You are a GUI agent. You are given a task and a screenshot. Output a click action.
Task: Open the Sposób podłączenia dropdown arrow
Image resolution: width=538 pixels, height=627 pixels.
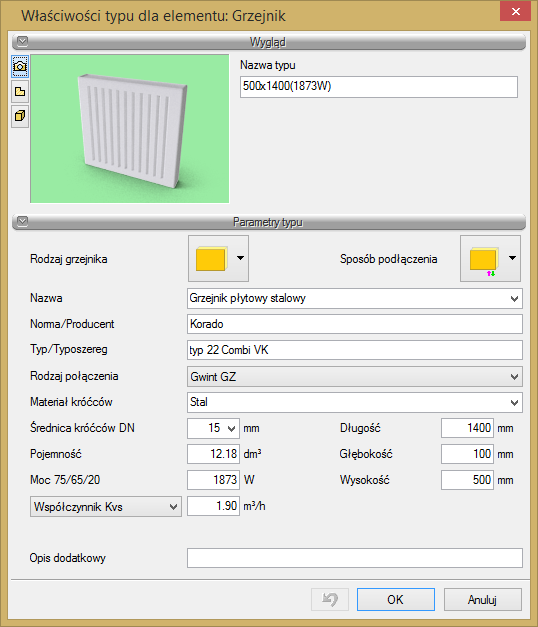click(x=512, y=258)
